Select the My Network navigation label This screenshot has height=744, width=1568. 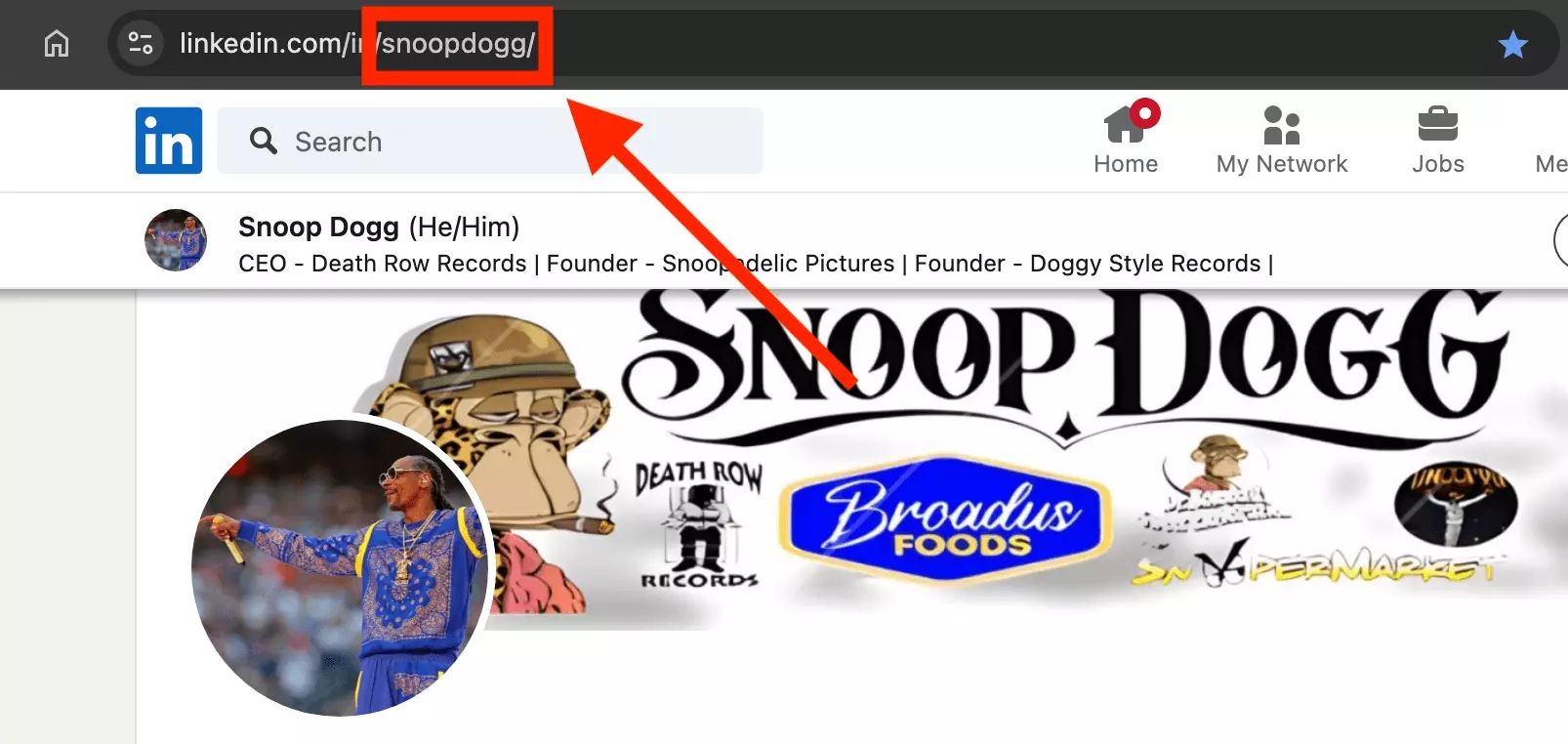point(1282,164)
